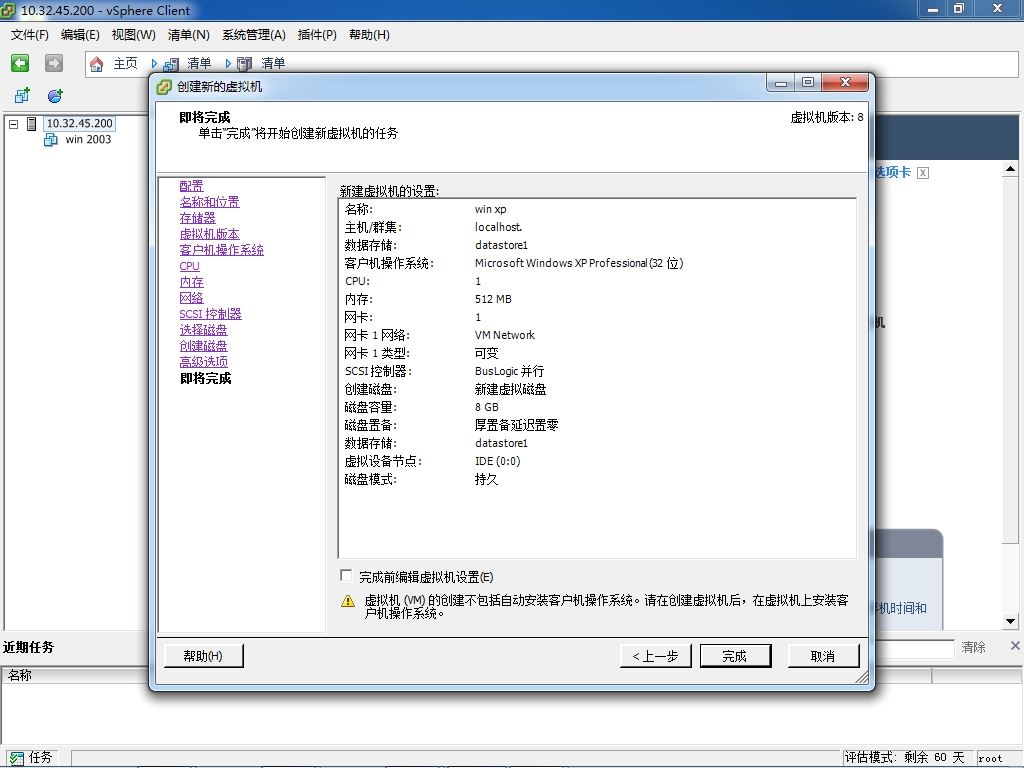Screen dimensions: 1024x768
Task: Go to the CPU step link
Action: pos(189,266)
